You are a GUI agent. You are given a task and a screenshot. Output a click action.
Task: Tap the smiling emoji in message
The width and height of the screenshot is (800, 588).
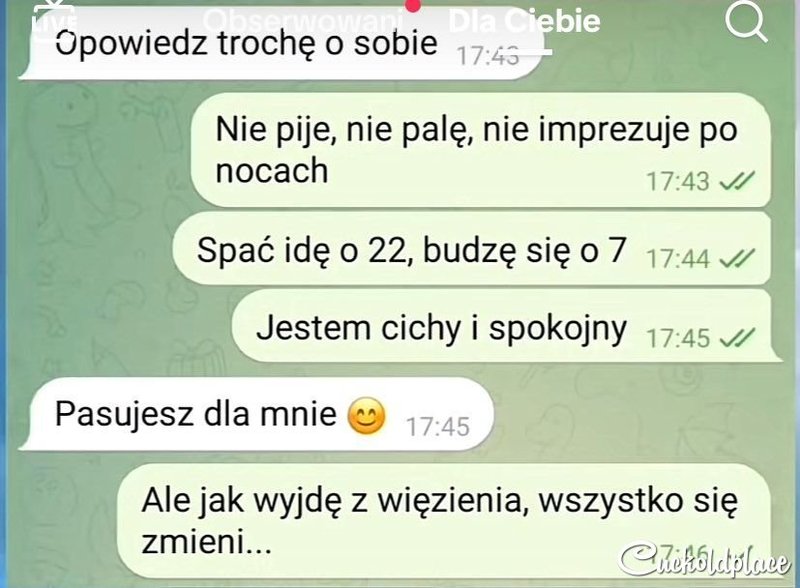click(x=366, y=416)
